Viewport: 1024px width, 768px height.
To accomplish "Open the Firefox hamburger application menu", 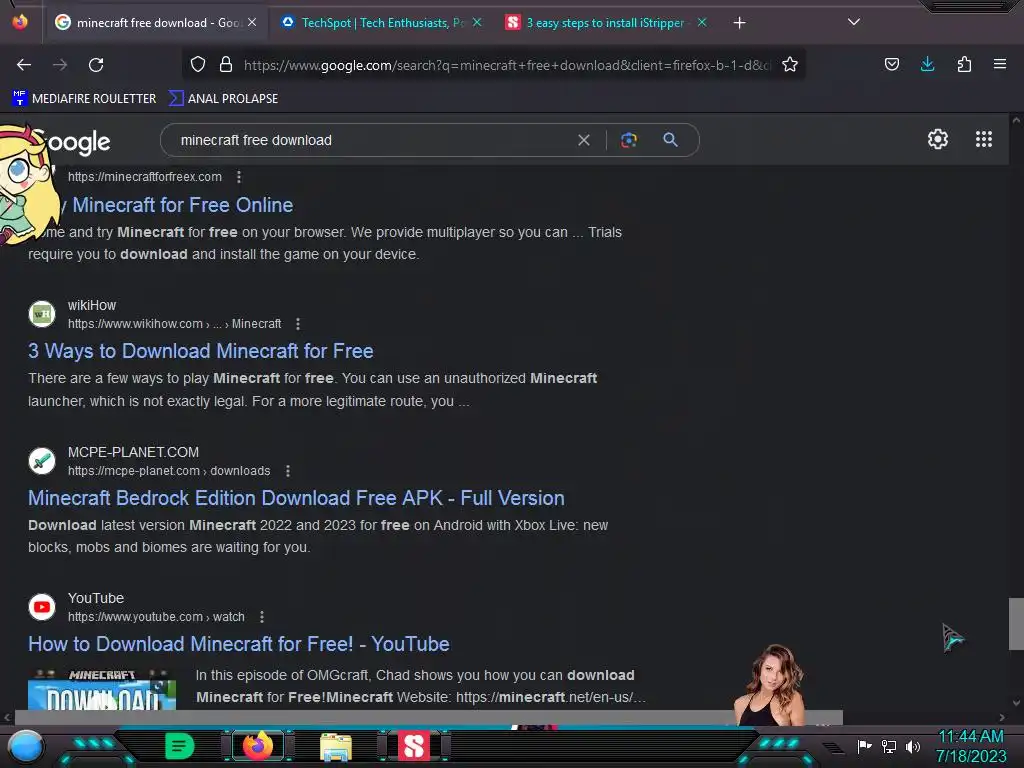I will [999, 64].
